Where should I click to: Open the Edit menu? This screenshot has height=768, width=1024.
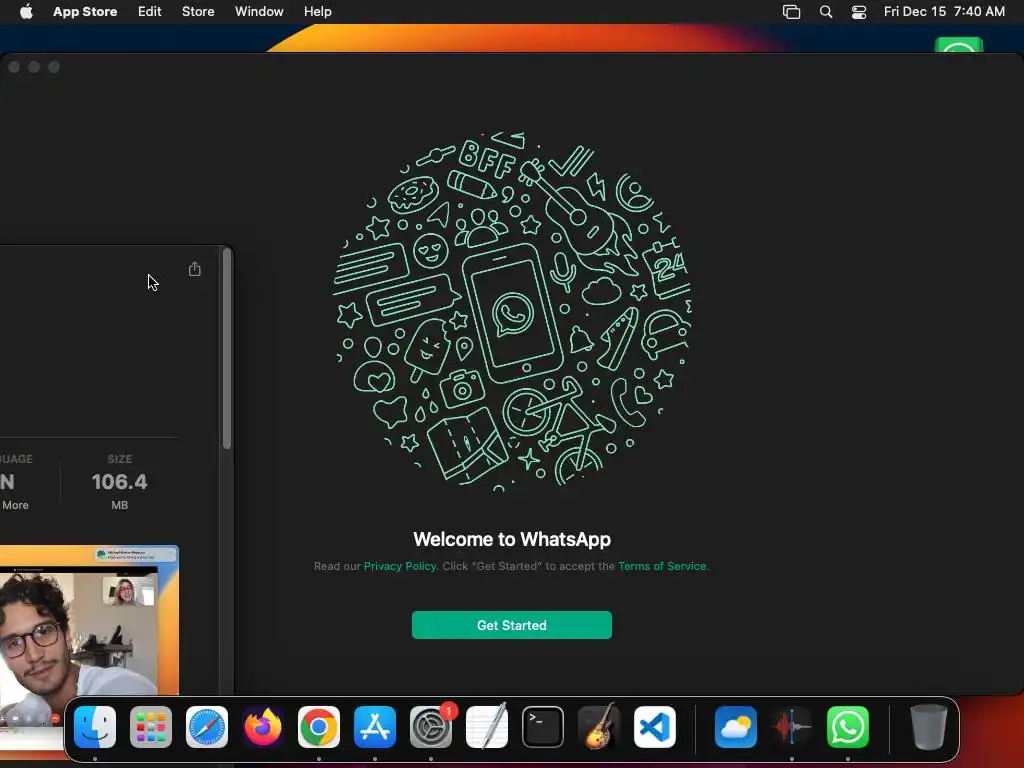coord(150,11)
